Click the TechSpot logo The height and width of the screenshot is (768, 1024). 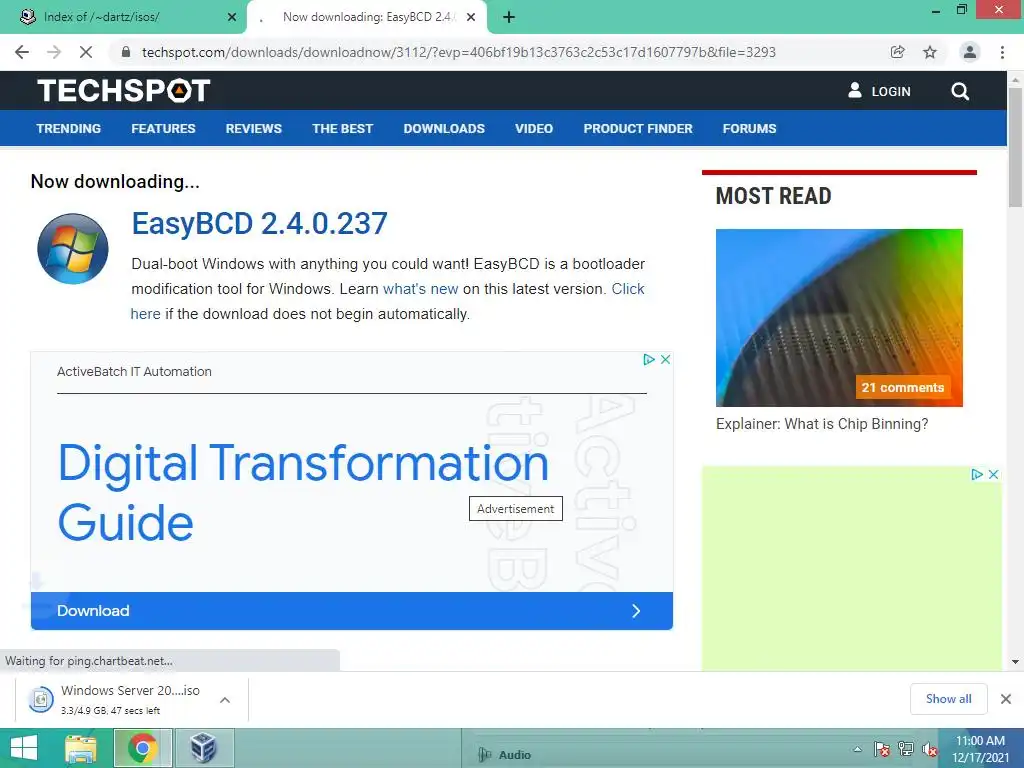pos(123,91)
